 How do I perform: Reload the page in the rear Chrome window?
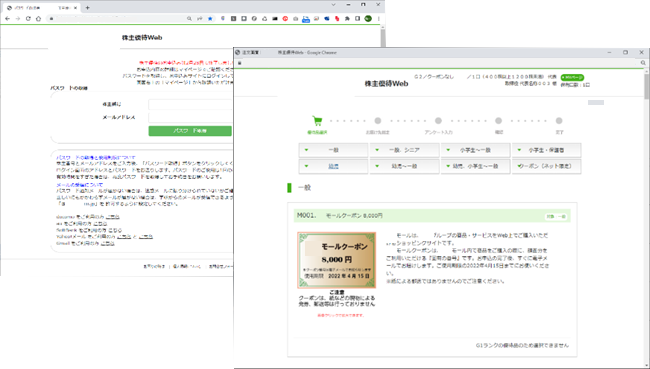pos(28,19)
